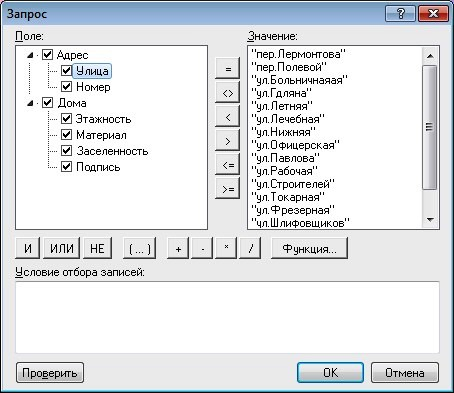Select value "пер.Лермонтова"
Viewport: 454px width, 393px height.
299,54
